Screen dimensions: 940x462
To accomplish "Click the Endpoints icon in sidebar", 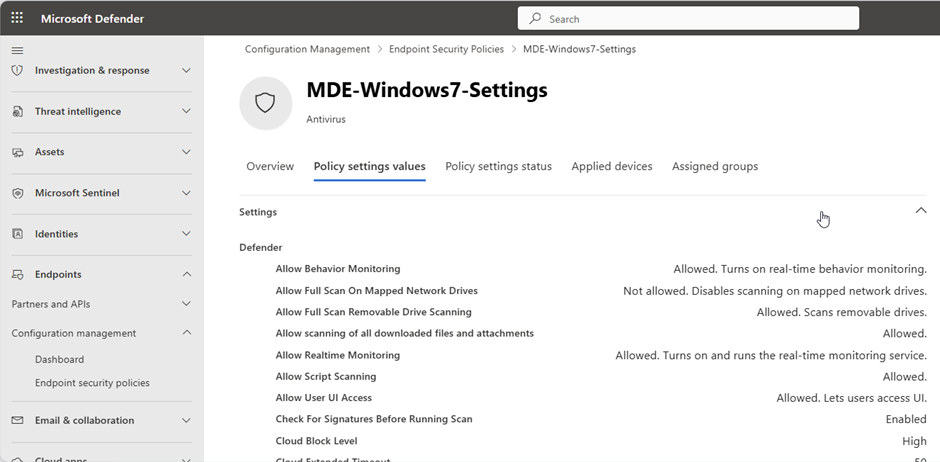I will (x=17, y=274).
